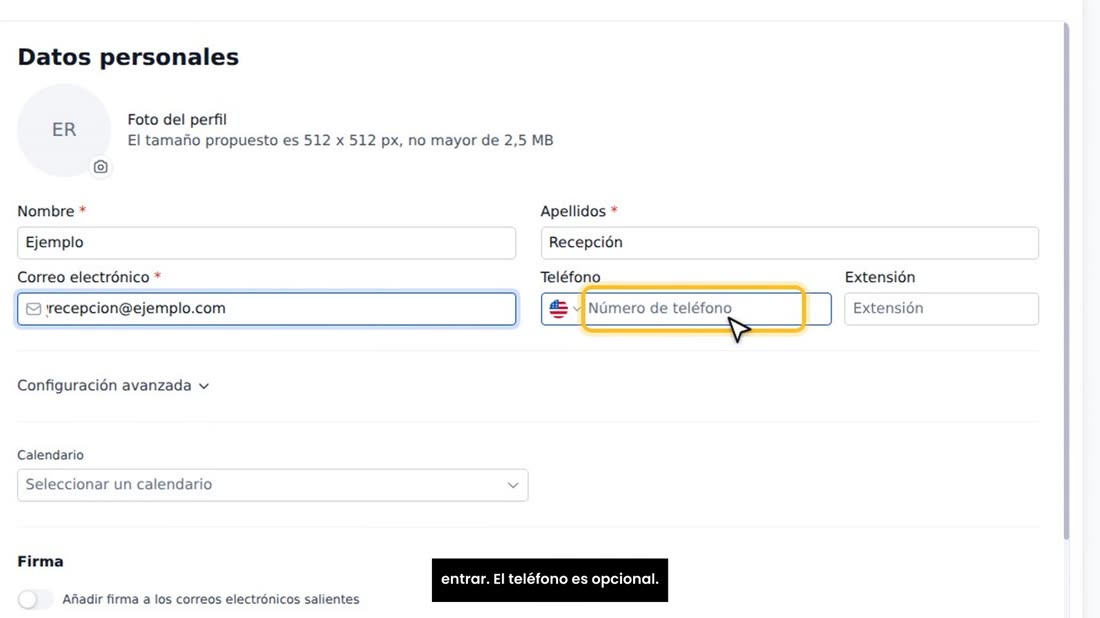Click the Firma section heading
The width and height of the screenshot is (1100, 618).
(41, 561)
